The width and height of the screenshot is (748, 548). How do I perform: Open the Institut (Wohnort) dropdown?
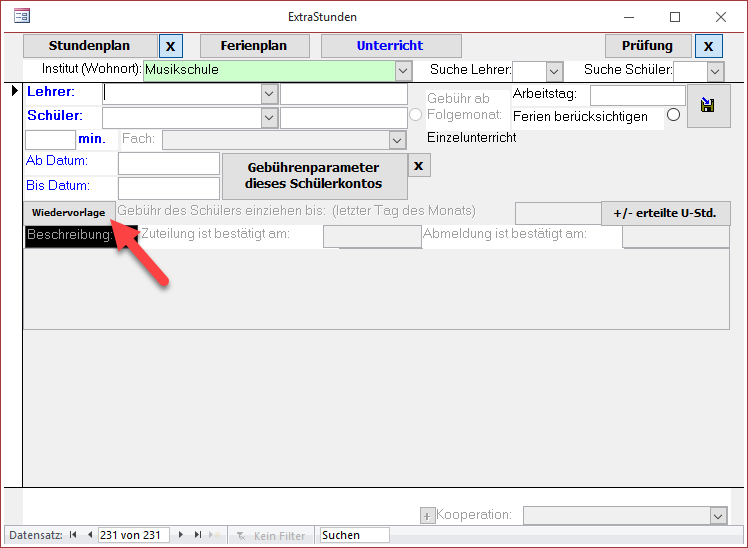(403, 71)
